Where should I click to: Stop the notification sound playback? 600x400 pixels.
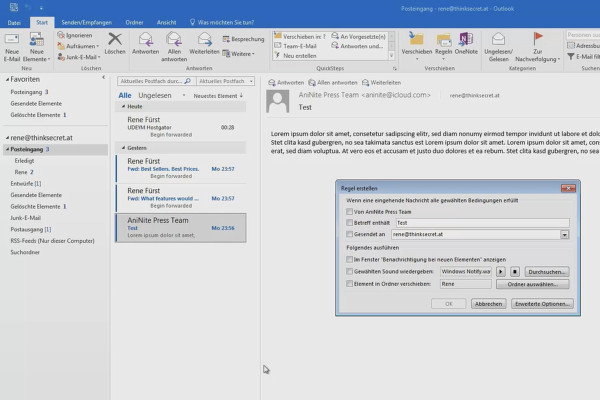point(515,272)
